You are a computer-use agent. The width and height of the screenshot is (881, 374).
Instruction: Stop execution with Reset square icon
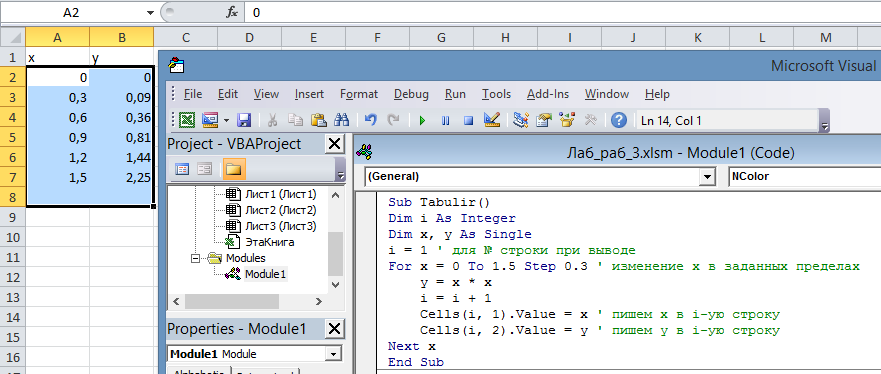click(469, 120)
